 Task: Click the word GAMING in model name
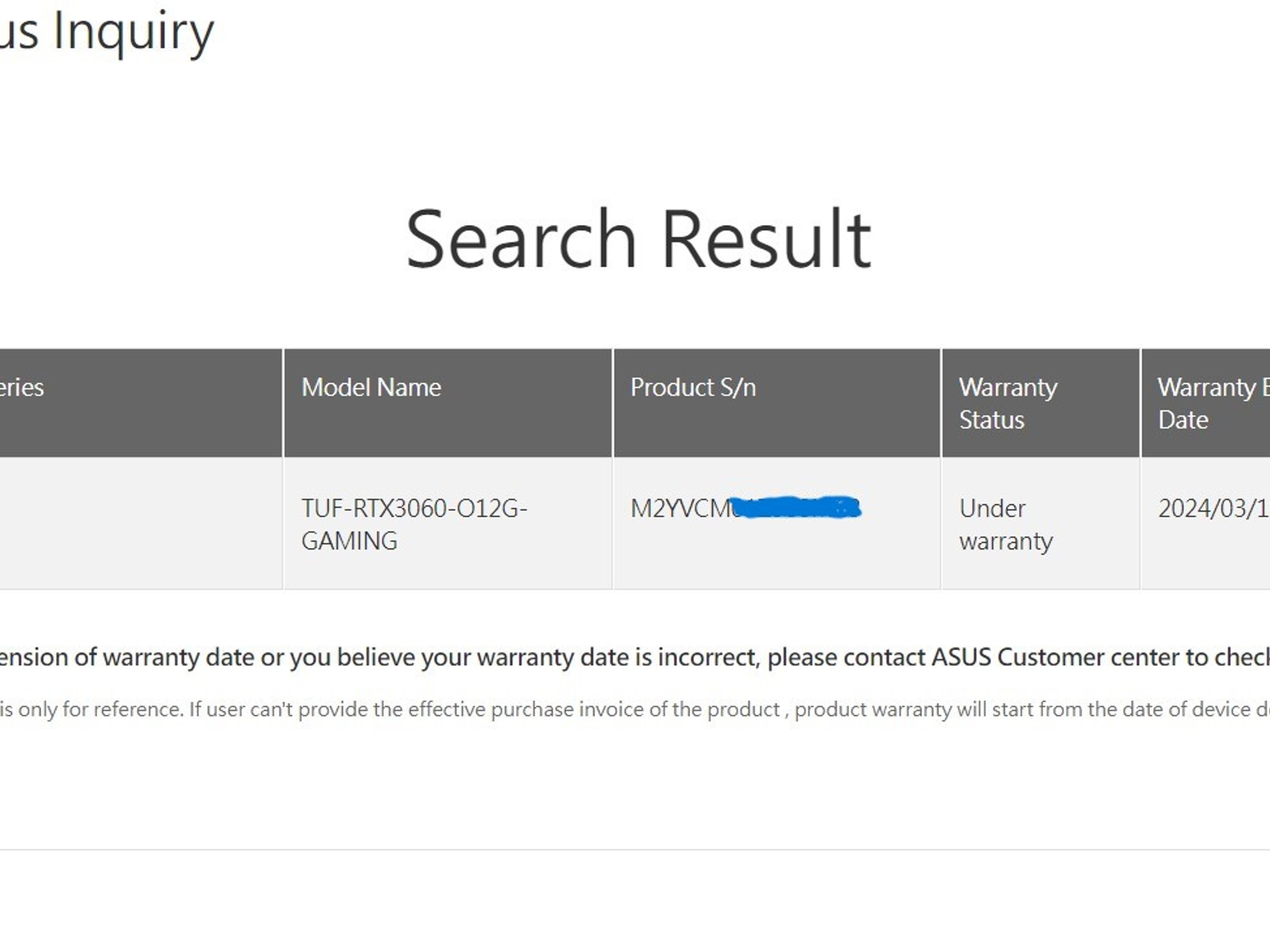click(349, 541)
